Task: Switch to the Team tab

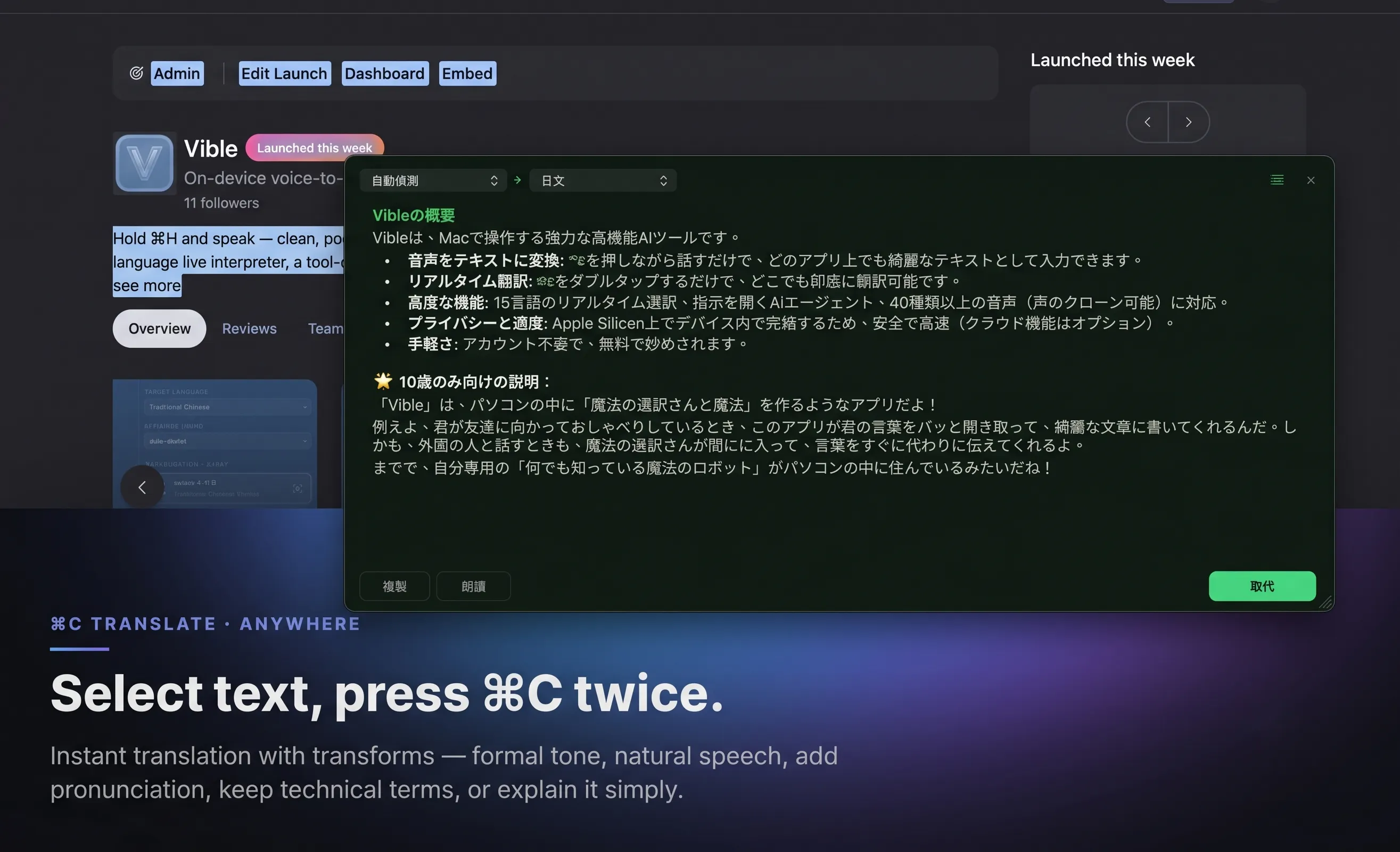Action: (x=326, y=329)
